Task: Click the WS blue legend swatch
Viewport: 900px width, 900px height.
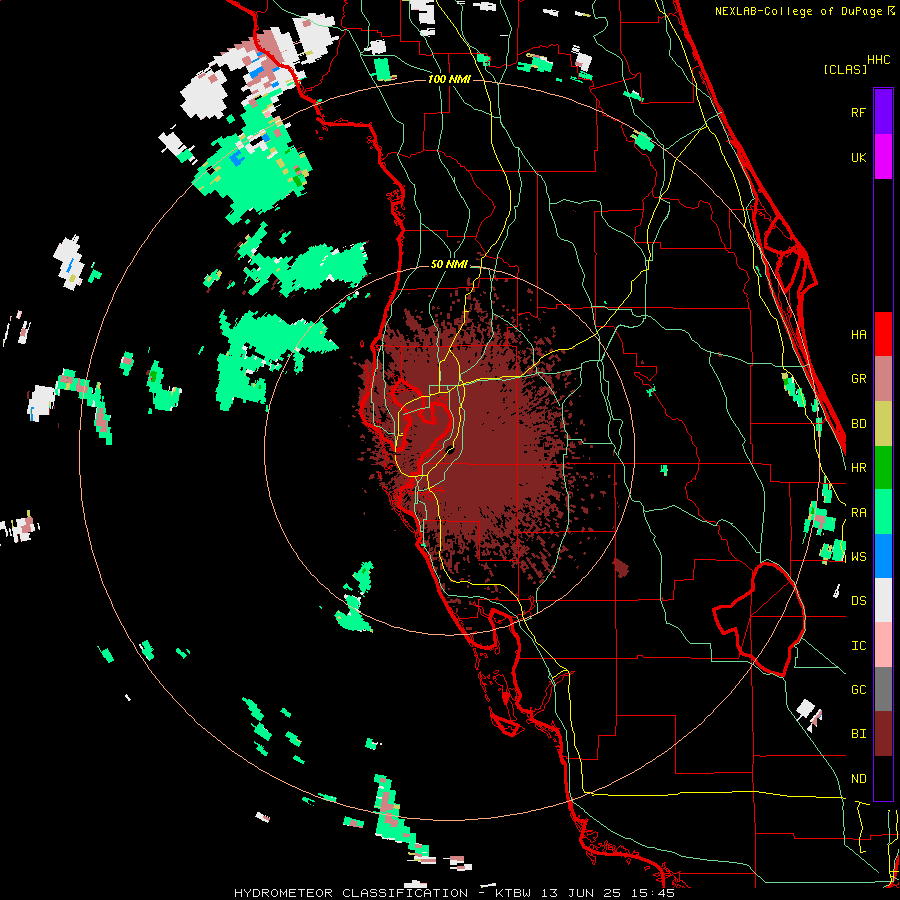Action: coord(883,556)
